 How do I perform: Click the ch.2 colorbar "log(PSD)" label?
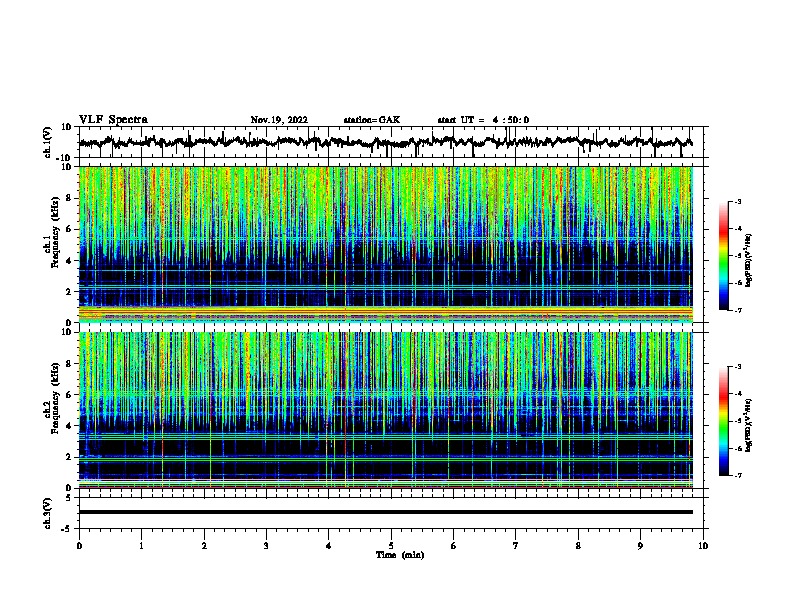749,425
